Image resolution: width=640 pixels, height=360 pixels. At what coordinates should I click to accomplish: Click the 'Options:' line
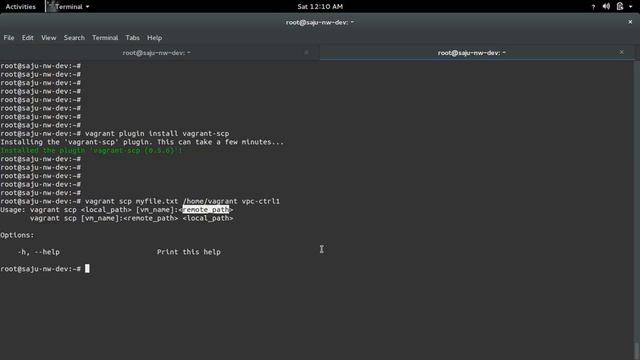[17, 235]
